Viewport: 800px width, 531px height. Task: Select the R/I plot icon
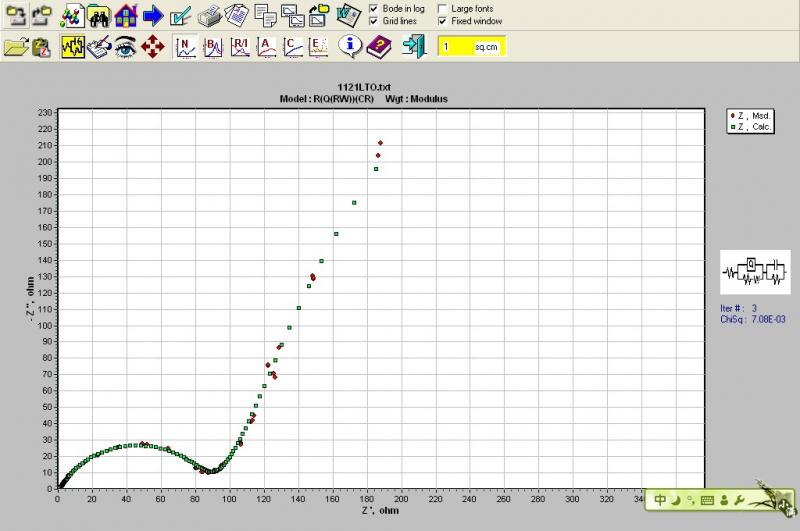pos(239,46)
